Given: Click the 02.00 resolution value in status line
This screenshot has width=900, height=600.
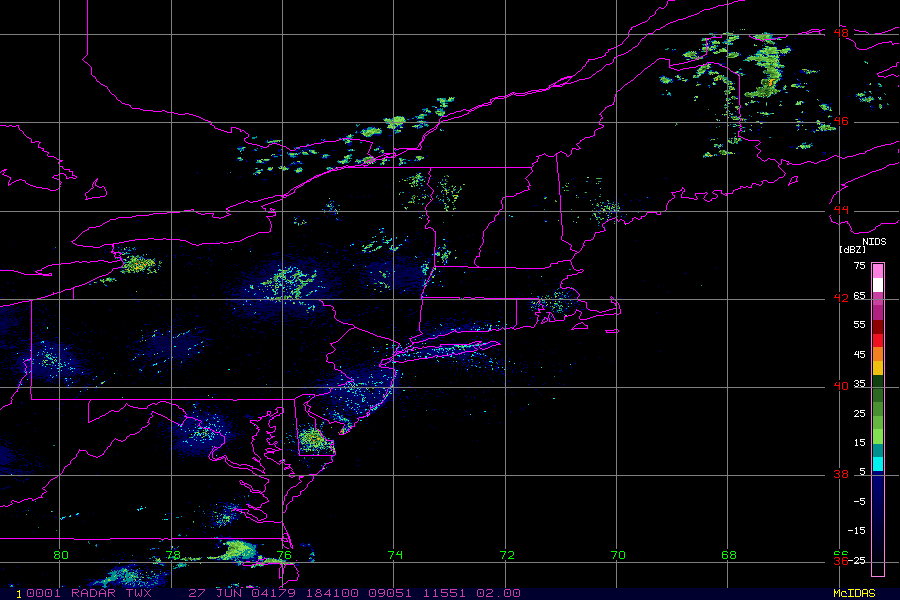Looking at the screenshot, I should tap(498, 593).
